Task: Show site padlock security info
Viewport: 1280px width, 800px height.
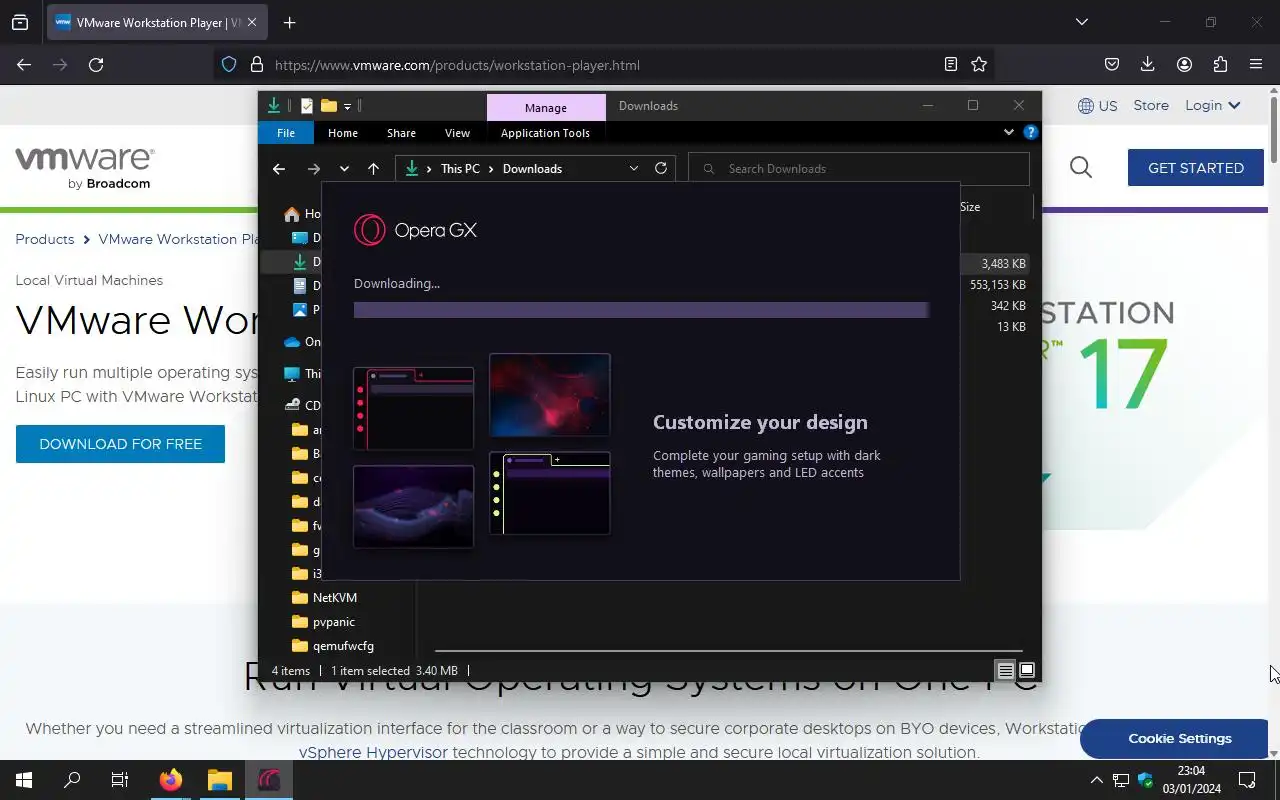Action: 257,65
